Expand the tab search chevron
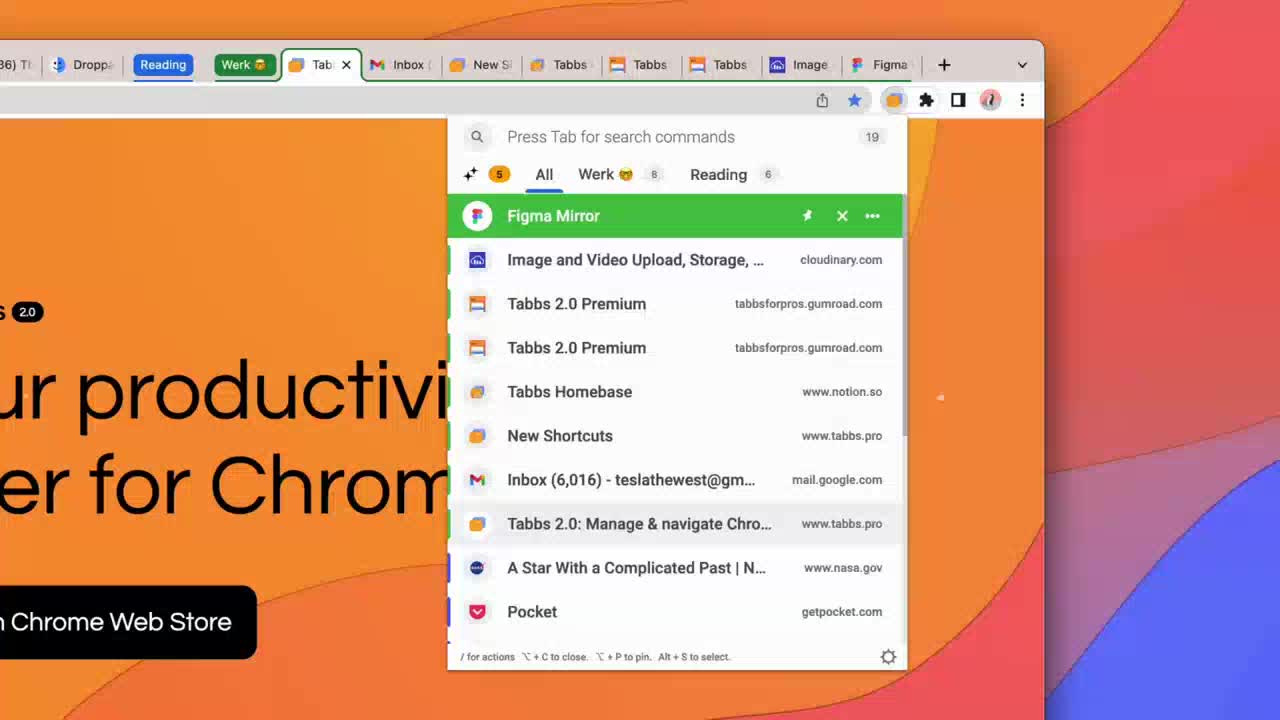 (x=1022, y=65)
